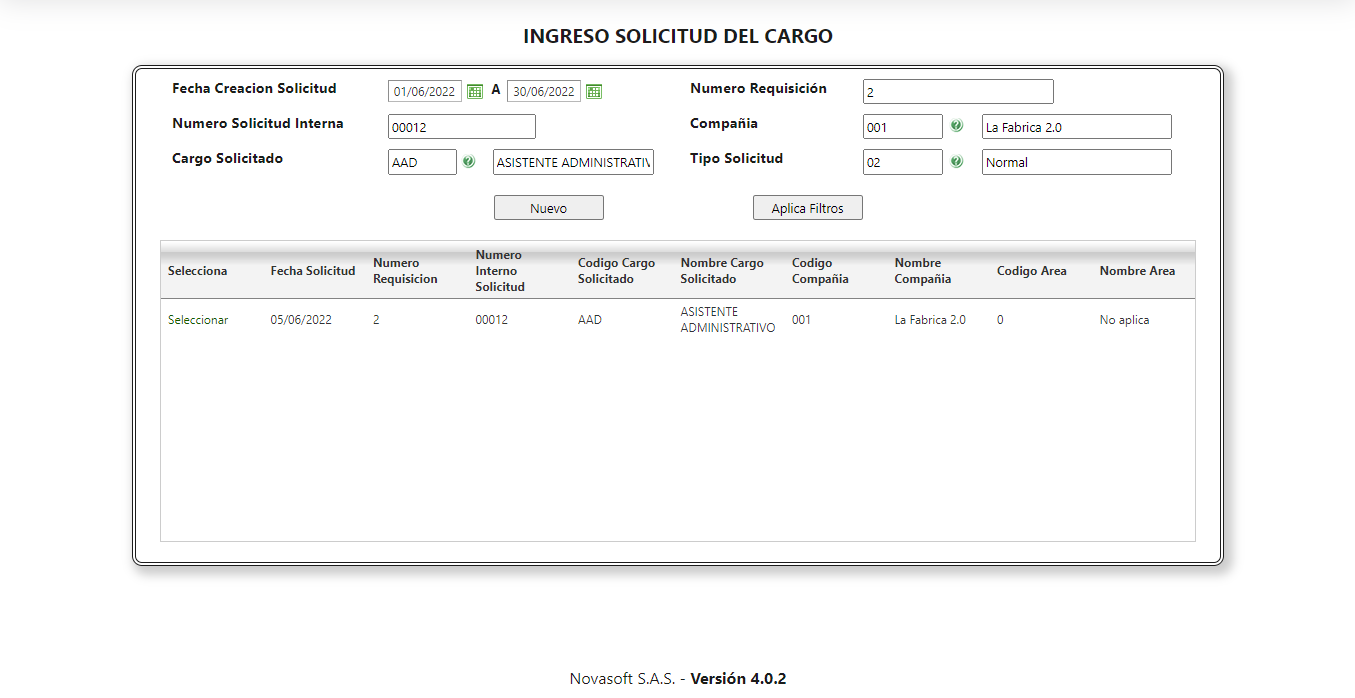Open the calendar picker for the start date
Image resolution: width=1355 pixels, height=698 pixels.
pos(475,90)
